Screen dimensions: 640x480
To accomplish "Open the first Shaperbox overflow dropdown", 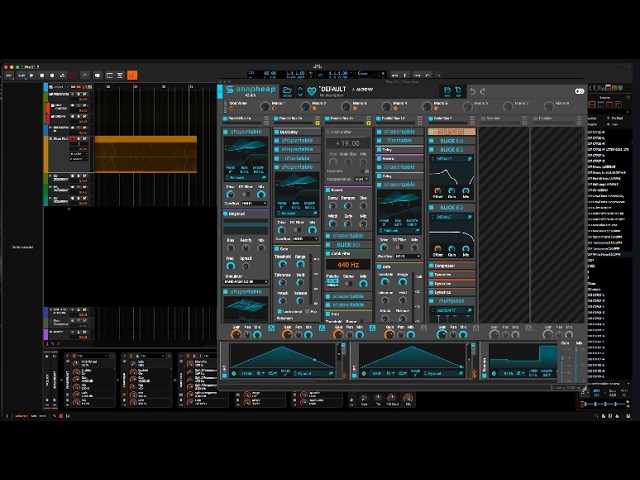I will 254,203.
